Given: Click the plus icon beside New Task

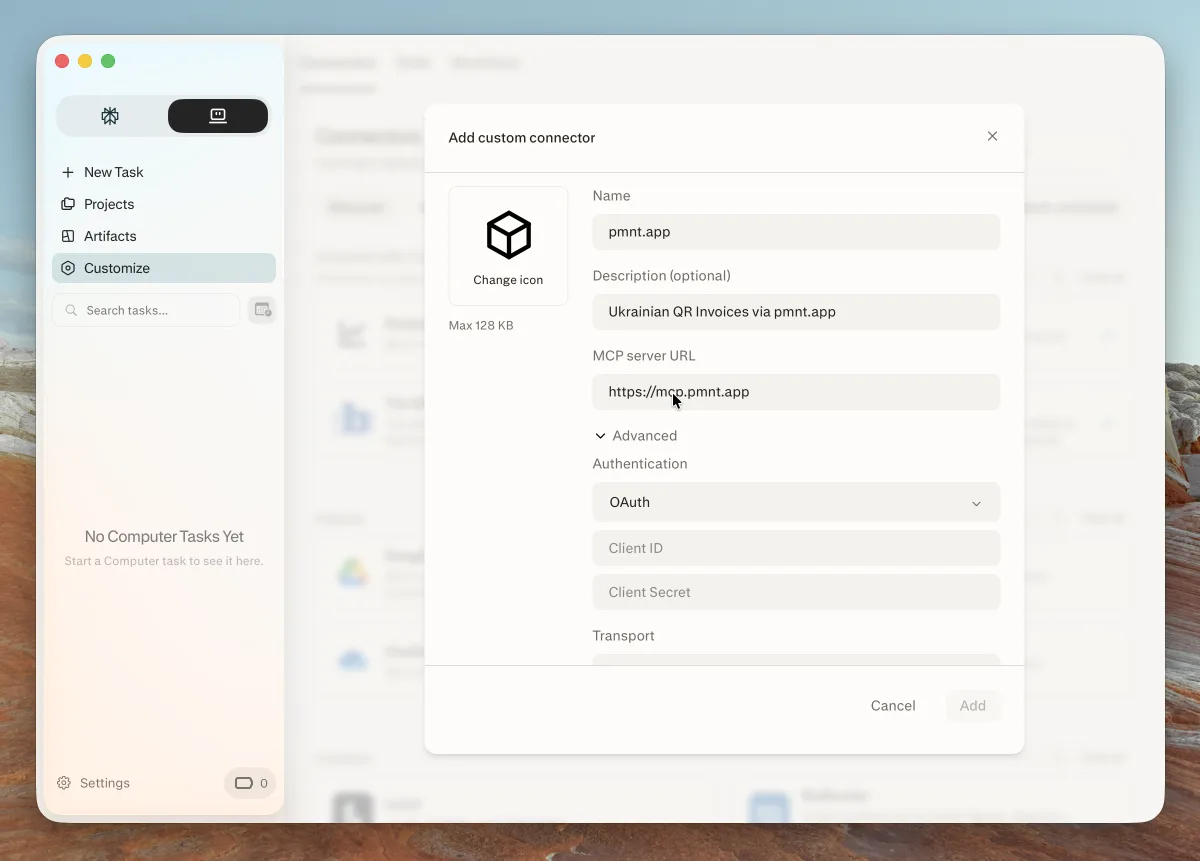Looking at the screenshot, I should [68, 172].
